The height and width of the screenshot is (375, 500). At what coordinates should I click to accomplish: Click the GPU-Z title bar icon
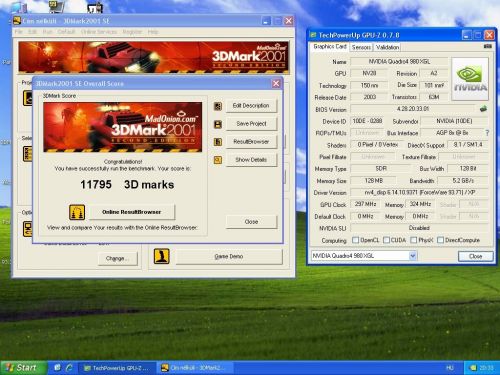tap(313, 35)
